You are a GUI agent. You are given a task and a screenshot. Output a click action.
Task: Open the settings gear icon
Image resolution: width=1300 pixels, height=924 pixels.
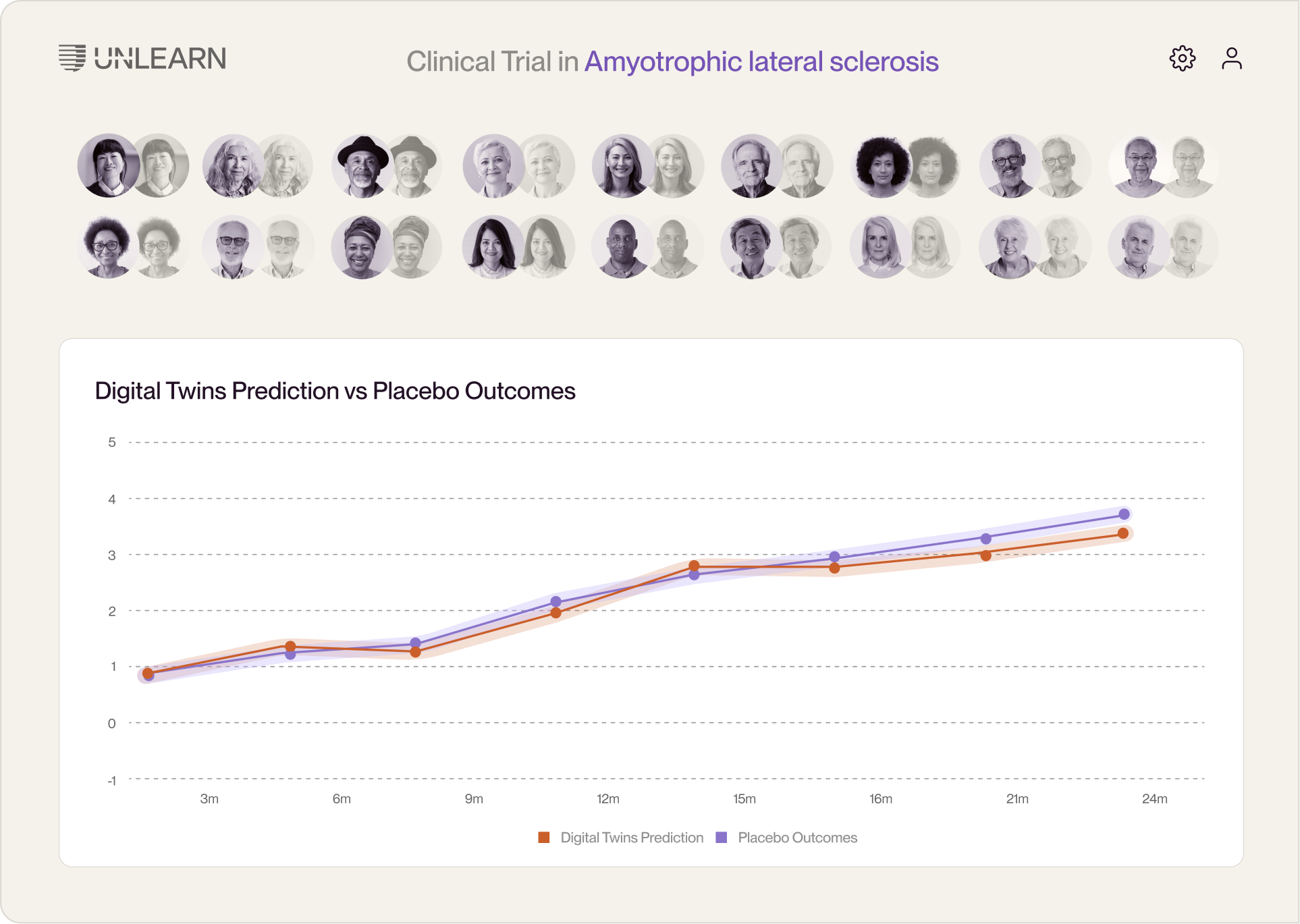pos(1182,59)
